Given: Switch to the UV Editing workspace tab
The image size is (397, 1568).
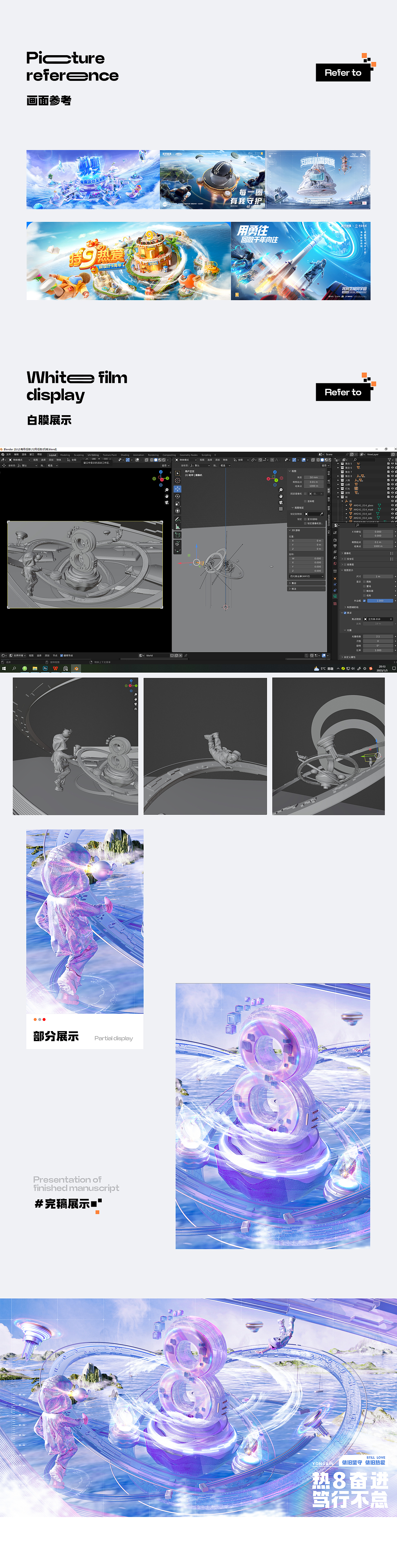Looking at the screenshot, I should (93, 455).
